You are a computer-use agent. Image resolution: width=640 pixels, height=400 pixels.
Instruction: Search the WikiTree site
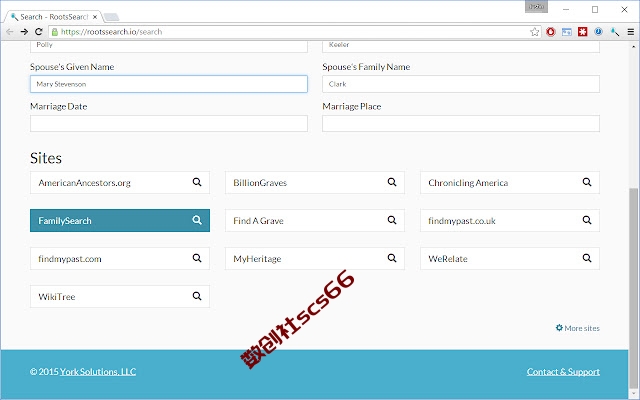point(120,296)
